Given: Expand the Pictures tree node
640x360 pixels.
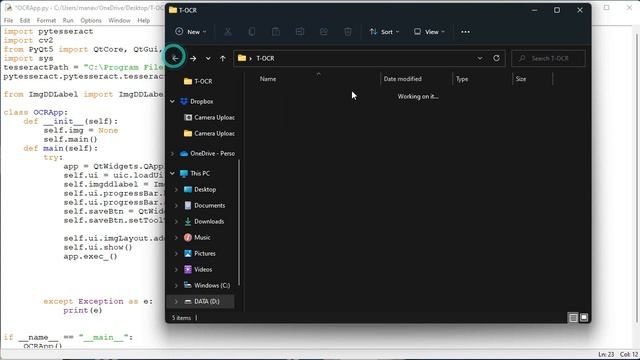Looking at the screenshot, I should click(176, 253).
